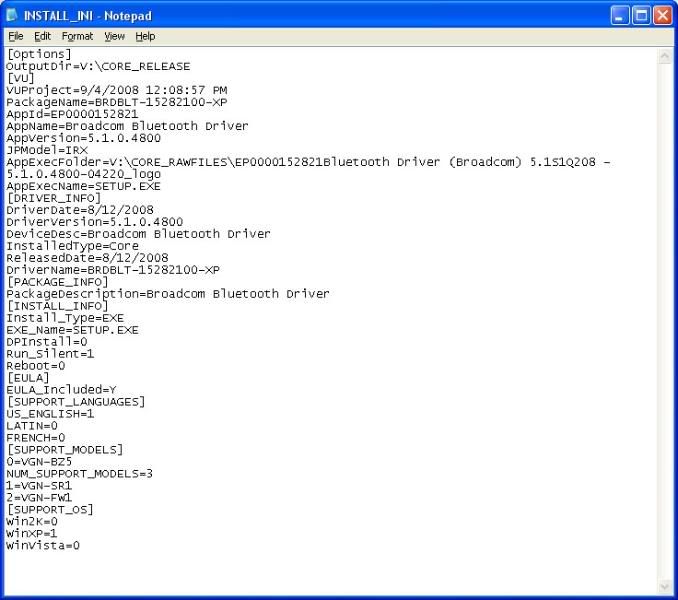This screenshot has height=600, width=678.
Task: Open the View menu
Action: coord(115,36)
